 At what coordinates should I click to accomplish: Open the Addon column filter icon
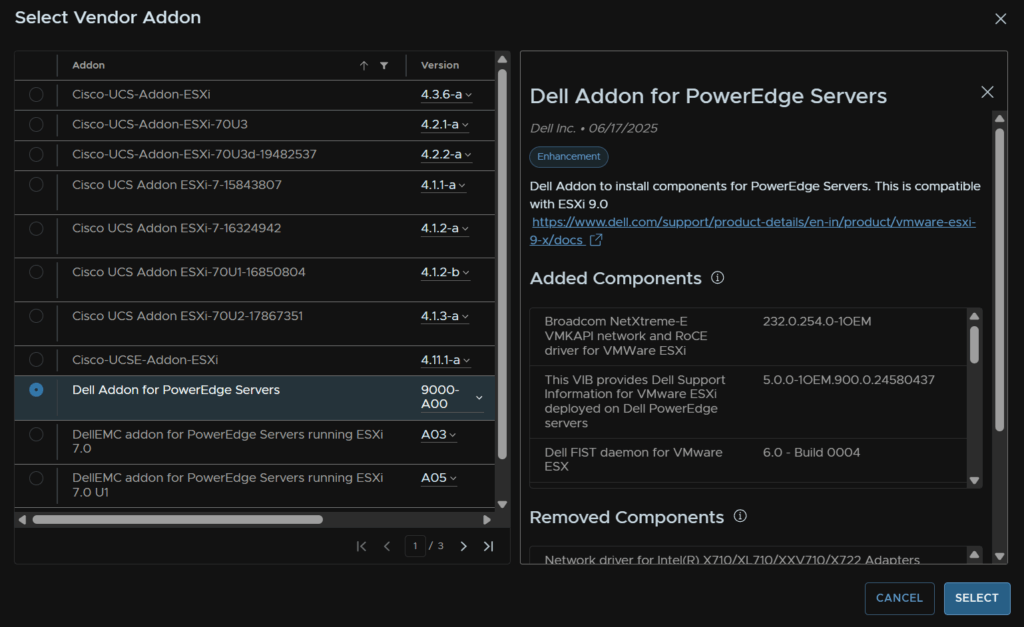384,65
